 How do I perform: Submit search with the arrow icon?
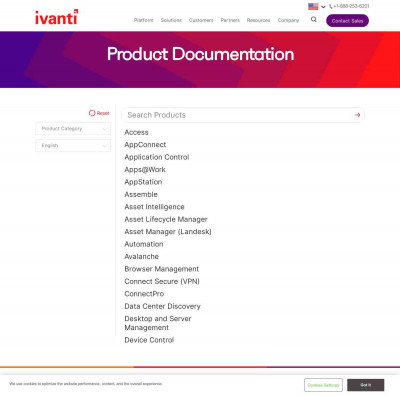357,115
